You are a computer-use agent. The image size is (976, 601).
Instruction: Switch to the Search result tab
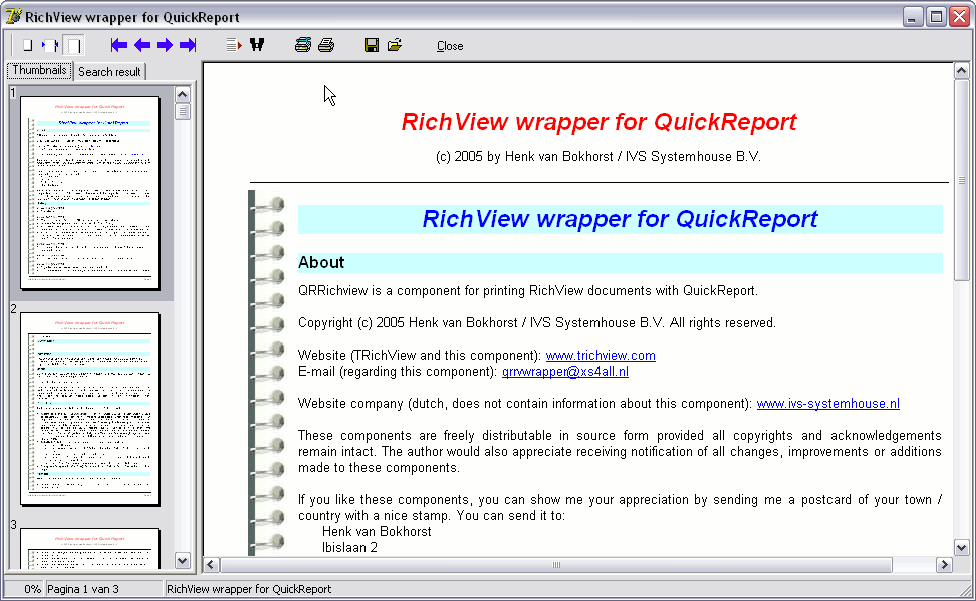109,72
